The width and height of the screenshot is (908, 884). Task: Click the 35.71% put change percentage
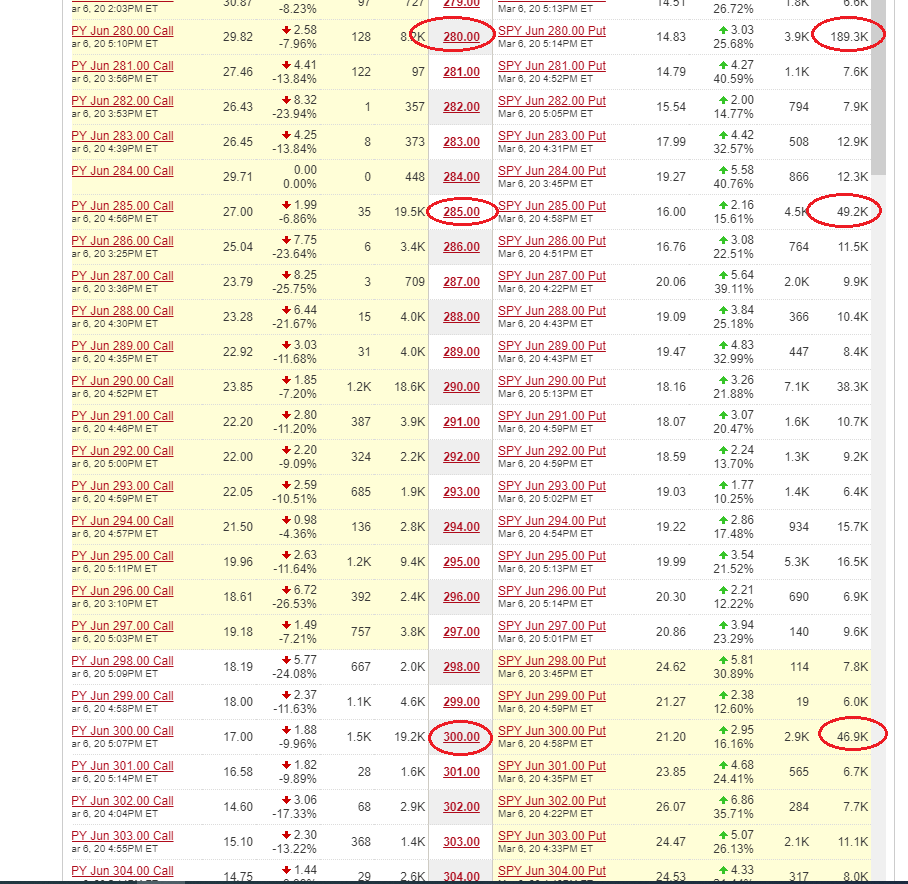click(x=734, y=814)
